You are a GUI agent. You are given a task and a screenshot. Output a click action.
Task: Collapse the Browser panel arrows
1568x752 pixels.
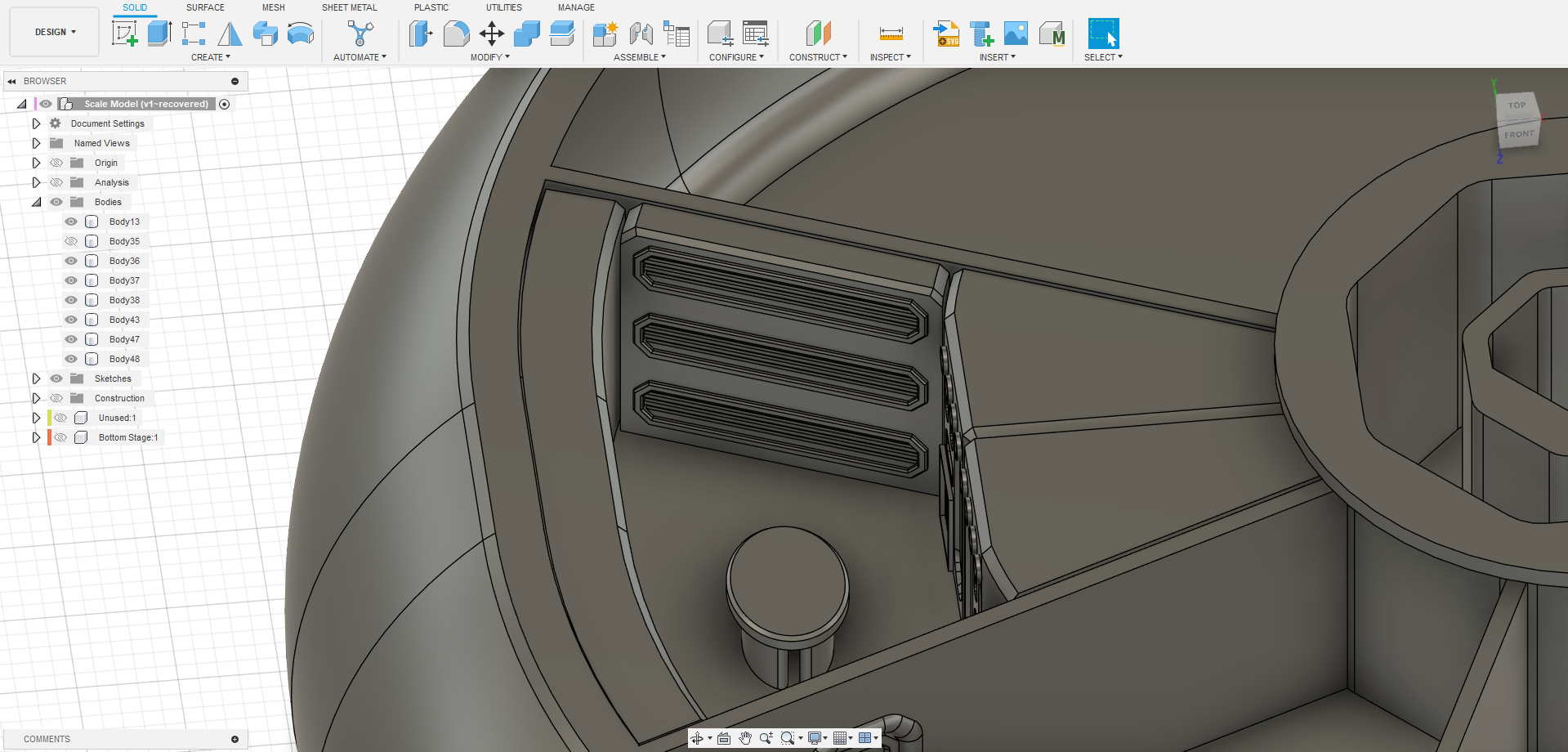(x=11, y=81)
